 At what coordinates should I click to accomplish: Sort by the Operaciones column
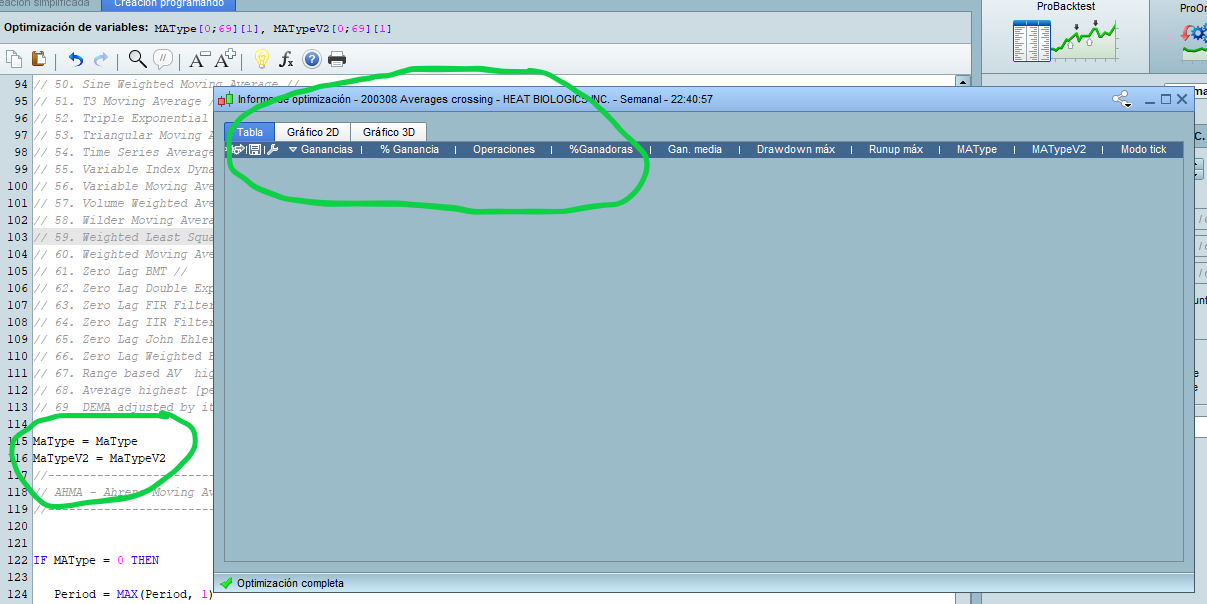[x=504, y=150]
